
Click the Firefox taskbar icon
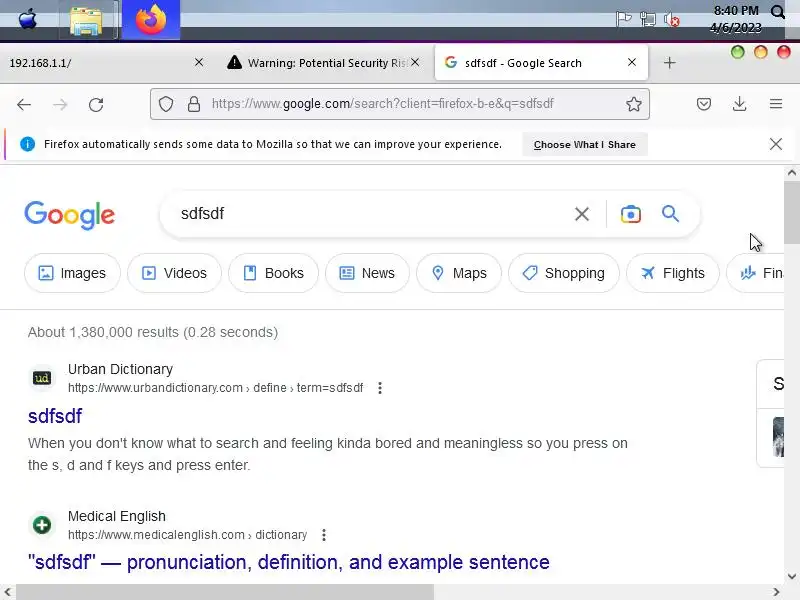pos(151,20)
